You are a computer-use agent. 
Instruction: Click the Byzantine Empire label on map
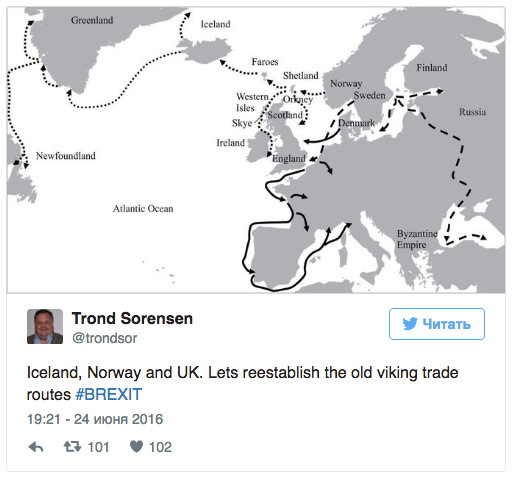(417, 239)
